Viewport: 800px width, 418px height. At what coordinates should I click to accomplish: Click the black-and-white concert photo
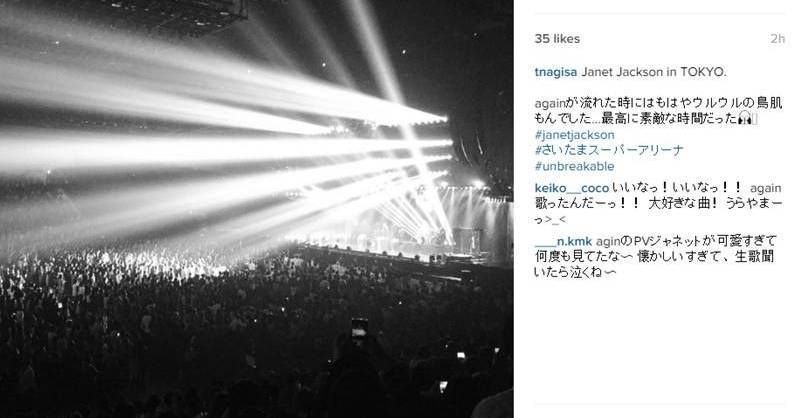point(257,209)
